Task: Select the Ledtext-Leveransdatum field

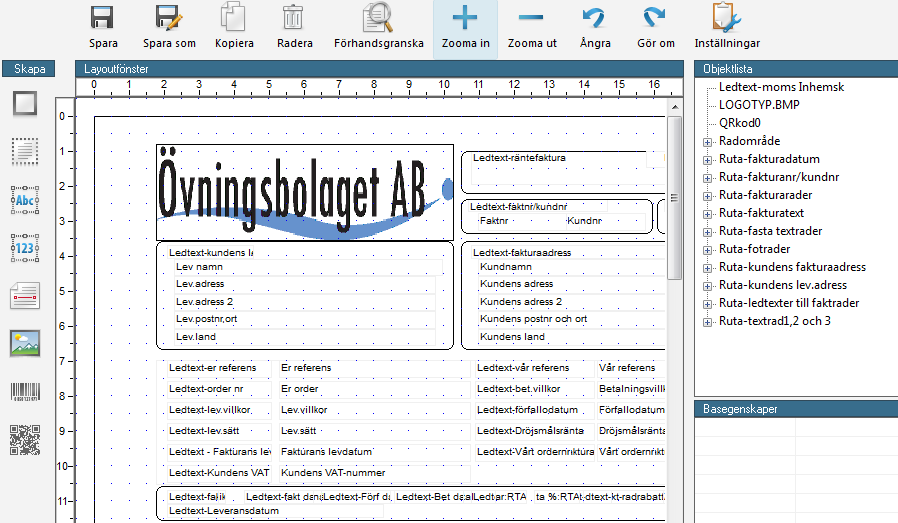Action: [275, 511]
